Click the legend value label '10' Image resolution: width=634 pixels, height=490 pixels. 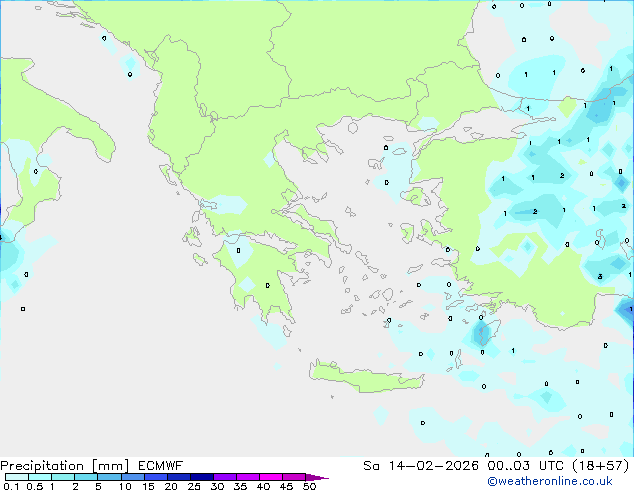(125, 486)
